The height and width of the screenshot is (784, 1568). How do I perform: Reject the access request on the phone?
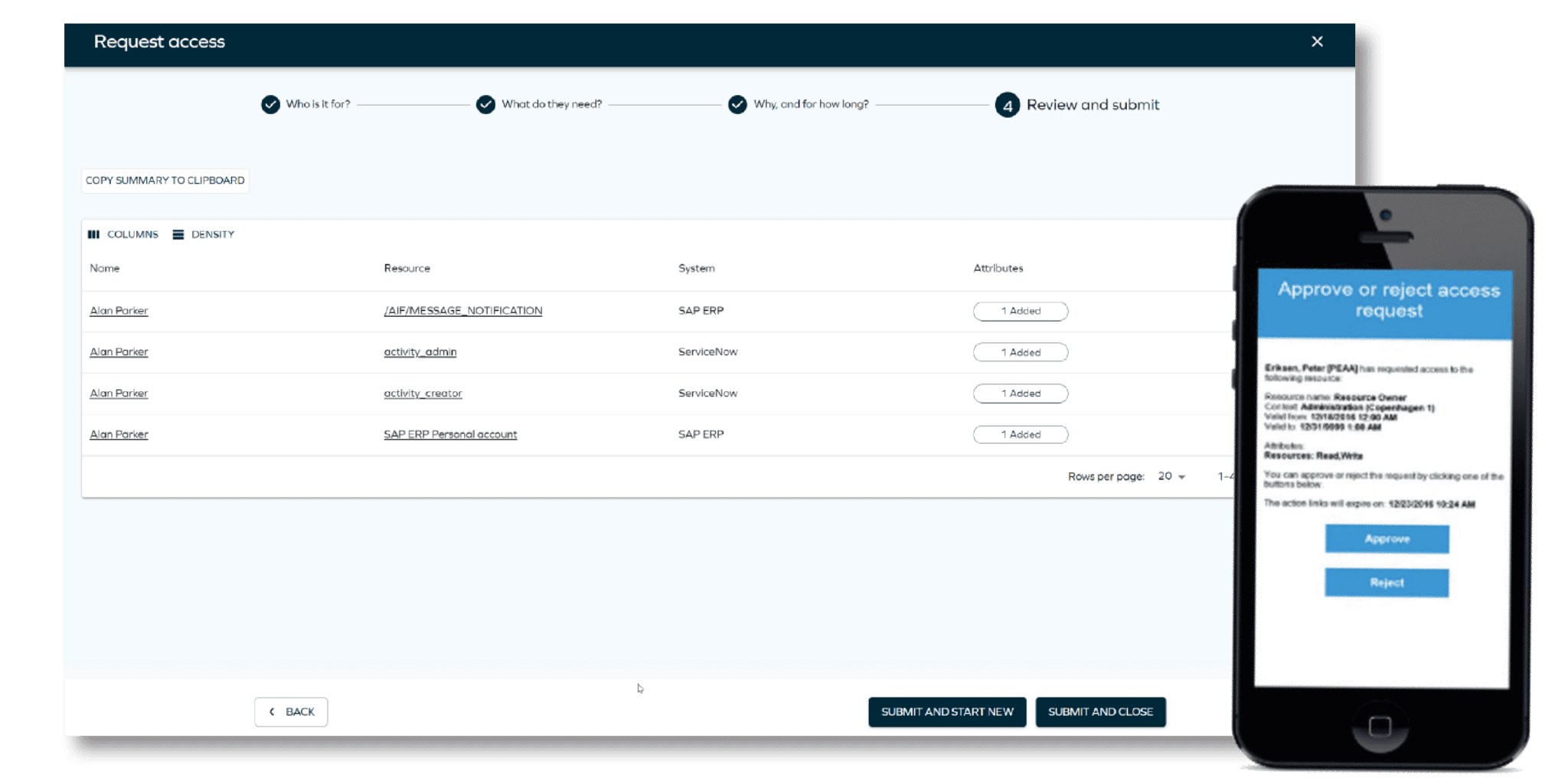(1387, 582)
